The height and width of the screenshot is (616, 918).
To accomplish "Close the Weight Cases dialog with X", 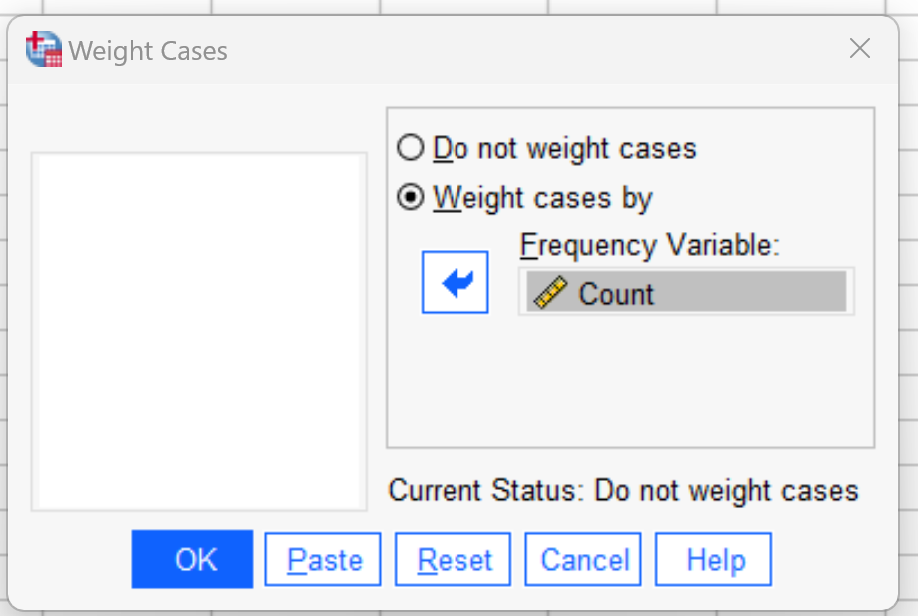I will click(x=859, y=49).
